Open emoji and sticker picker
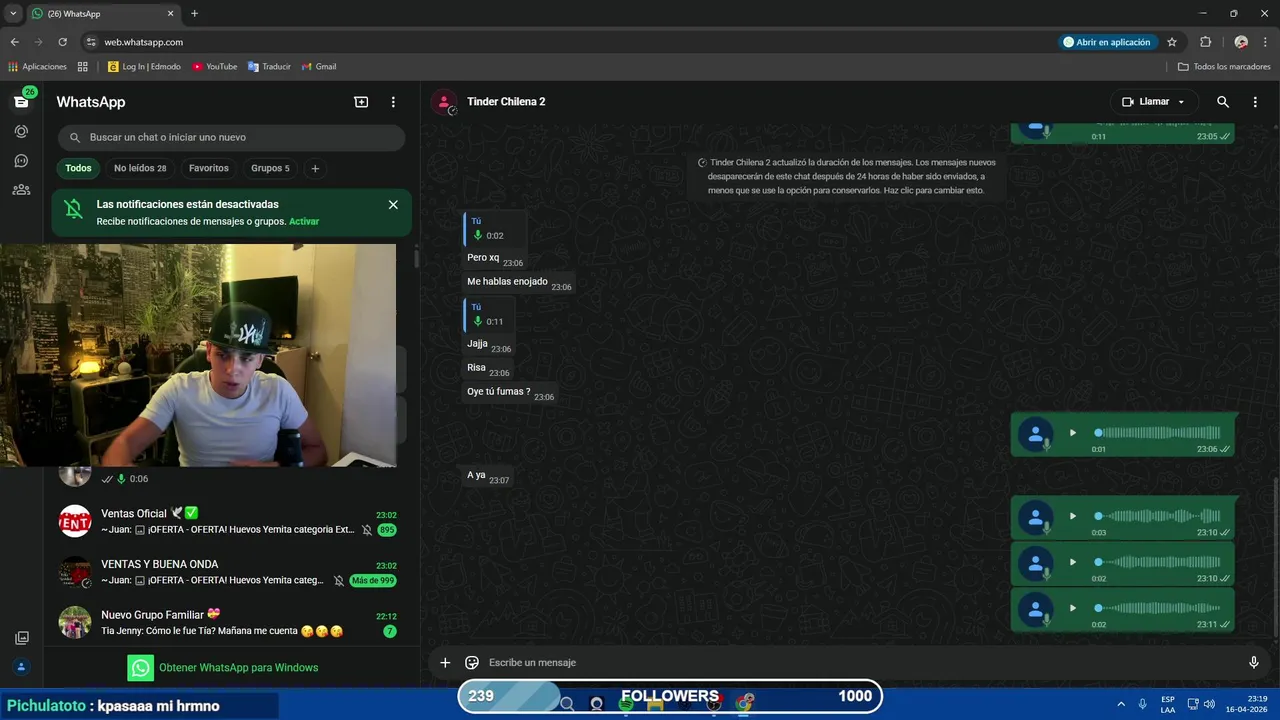This screenshot has height=720, width=1280. pyautogui.click(x=472, y=662)
